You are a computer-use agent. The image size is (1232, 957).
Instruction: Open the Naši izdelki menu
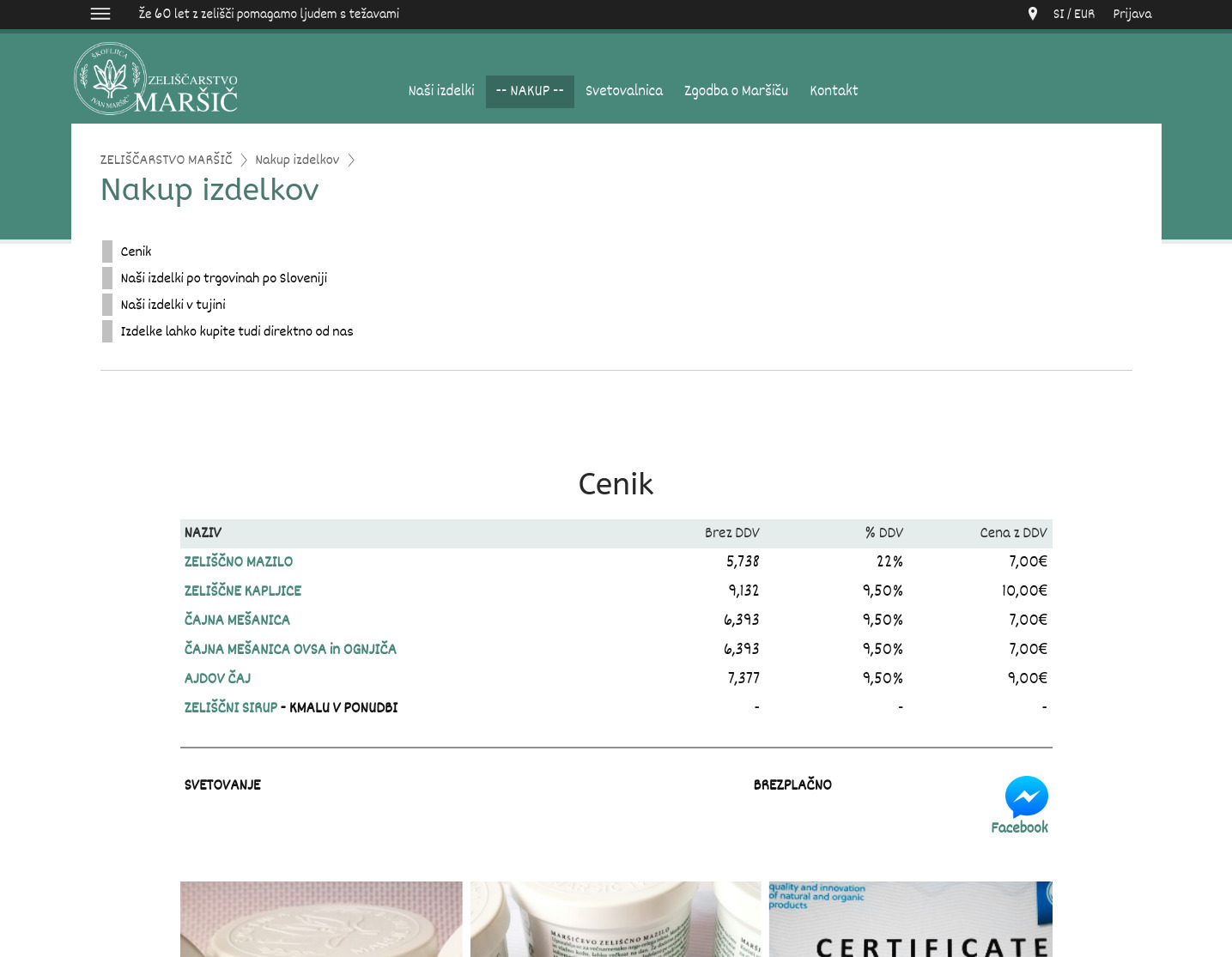coord(441,91)
